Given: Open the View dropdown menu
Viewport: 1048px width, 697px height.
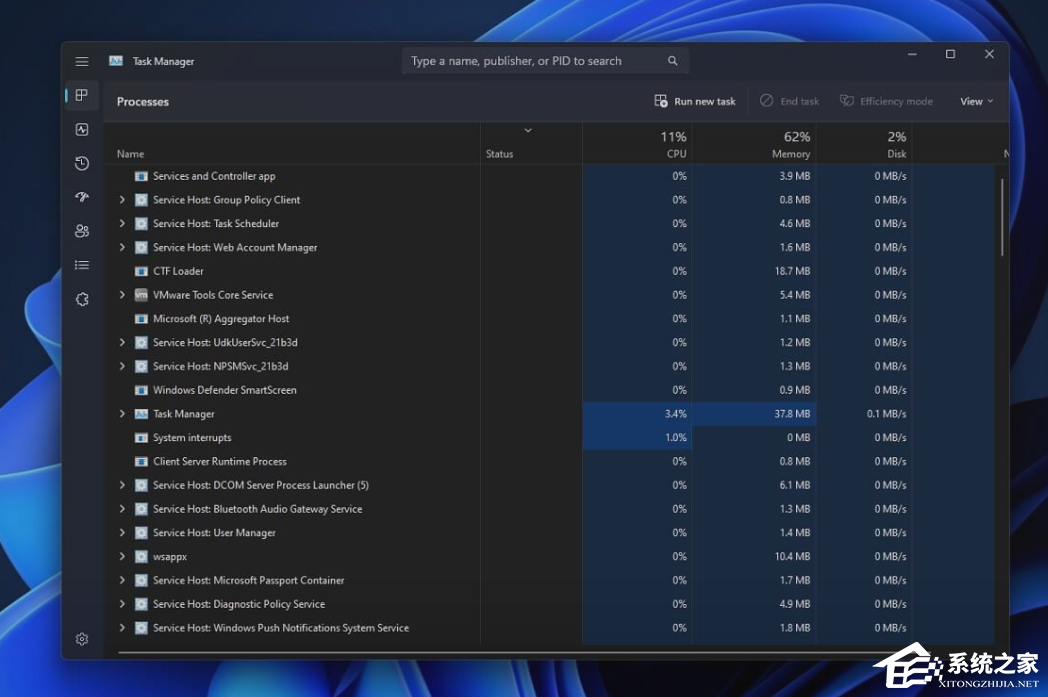Looking at the screenshot, I should [x=975, y=101].
